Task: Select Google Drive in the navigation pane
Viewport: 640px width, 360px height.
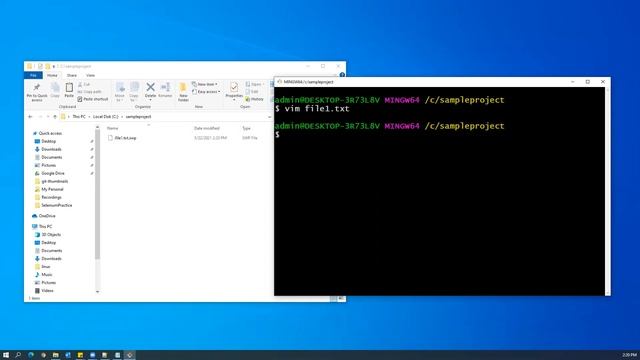Action: [x=52, y=173]
